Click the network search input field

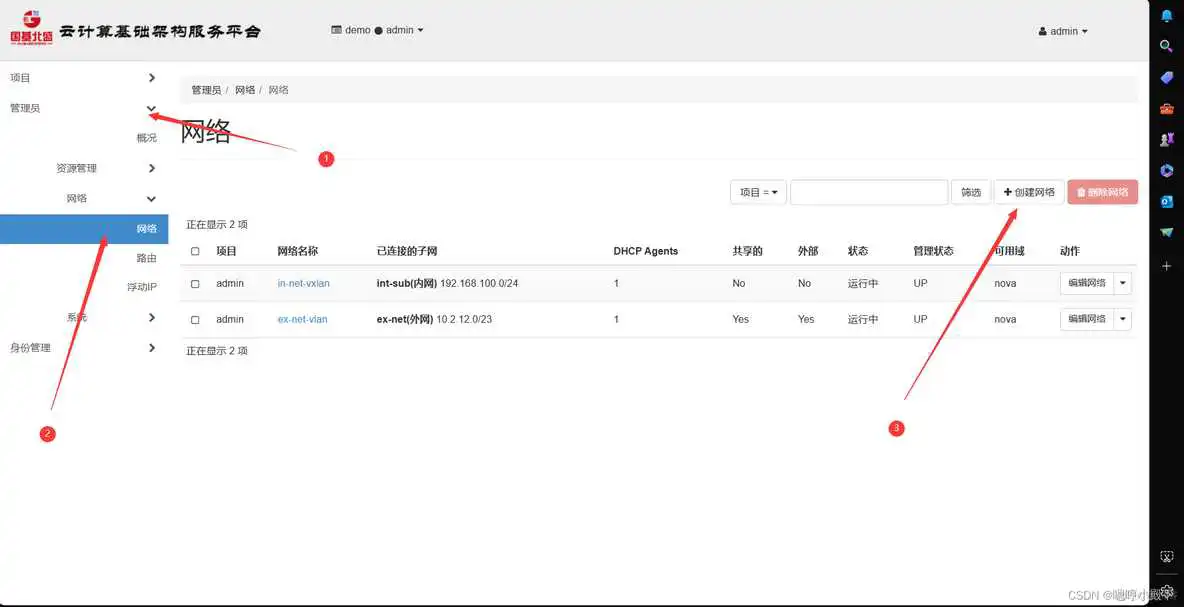point(868,191)
